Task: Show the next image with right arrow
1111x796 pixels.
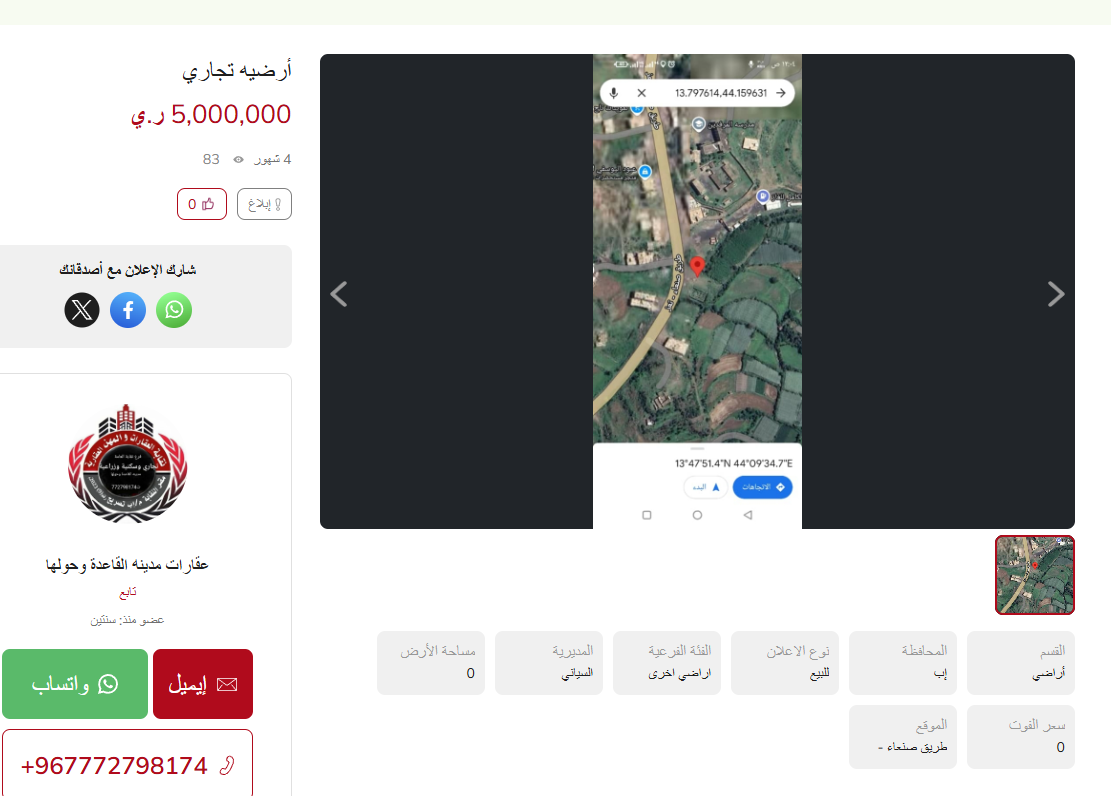Action: 1056,293
